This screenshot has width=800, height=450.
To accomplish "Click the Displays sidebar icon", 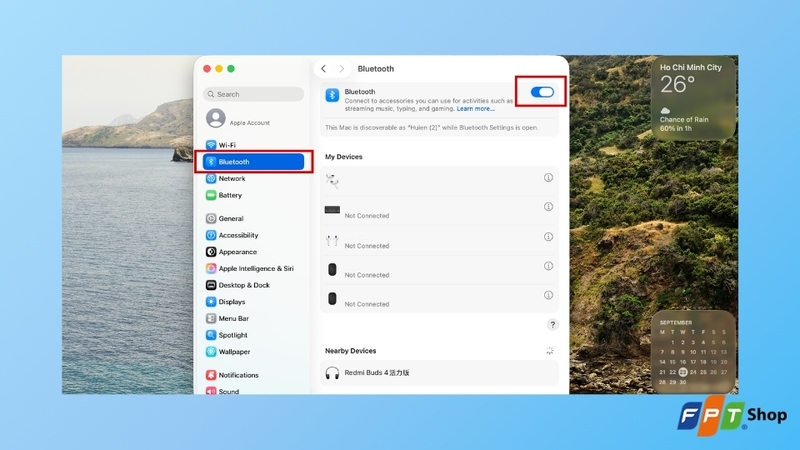I will pos(211,302).
